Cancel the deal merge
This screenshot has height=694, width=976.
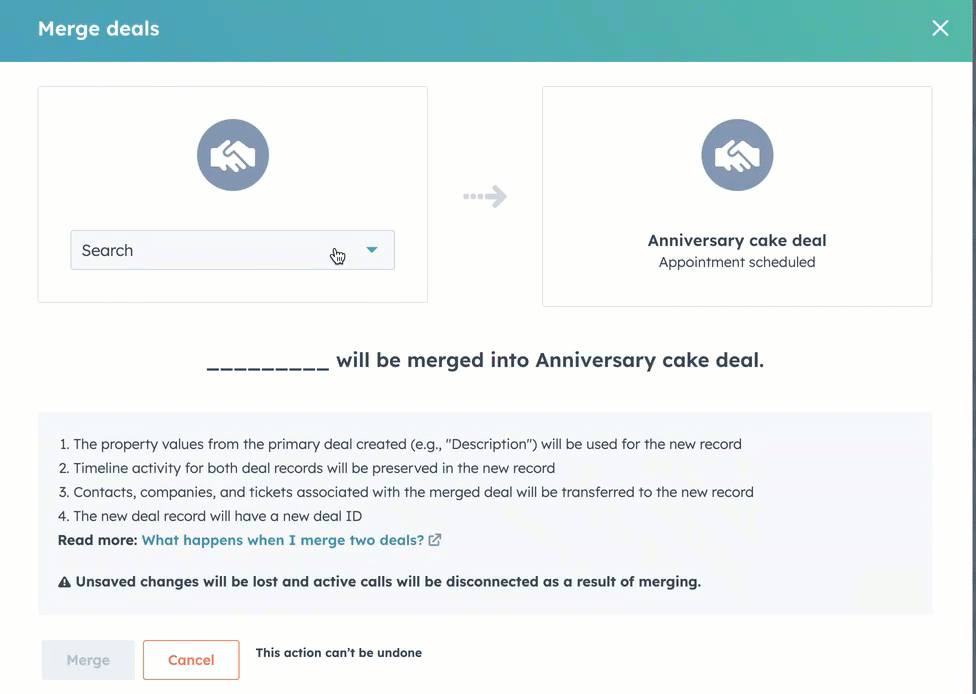click(191, 660)
